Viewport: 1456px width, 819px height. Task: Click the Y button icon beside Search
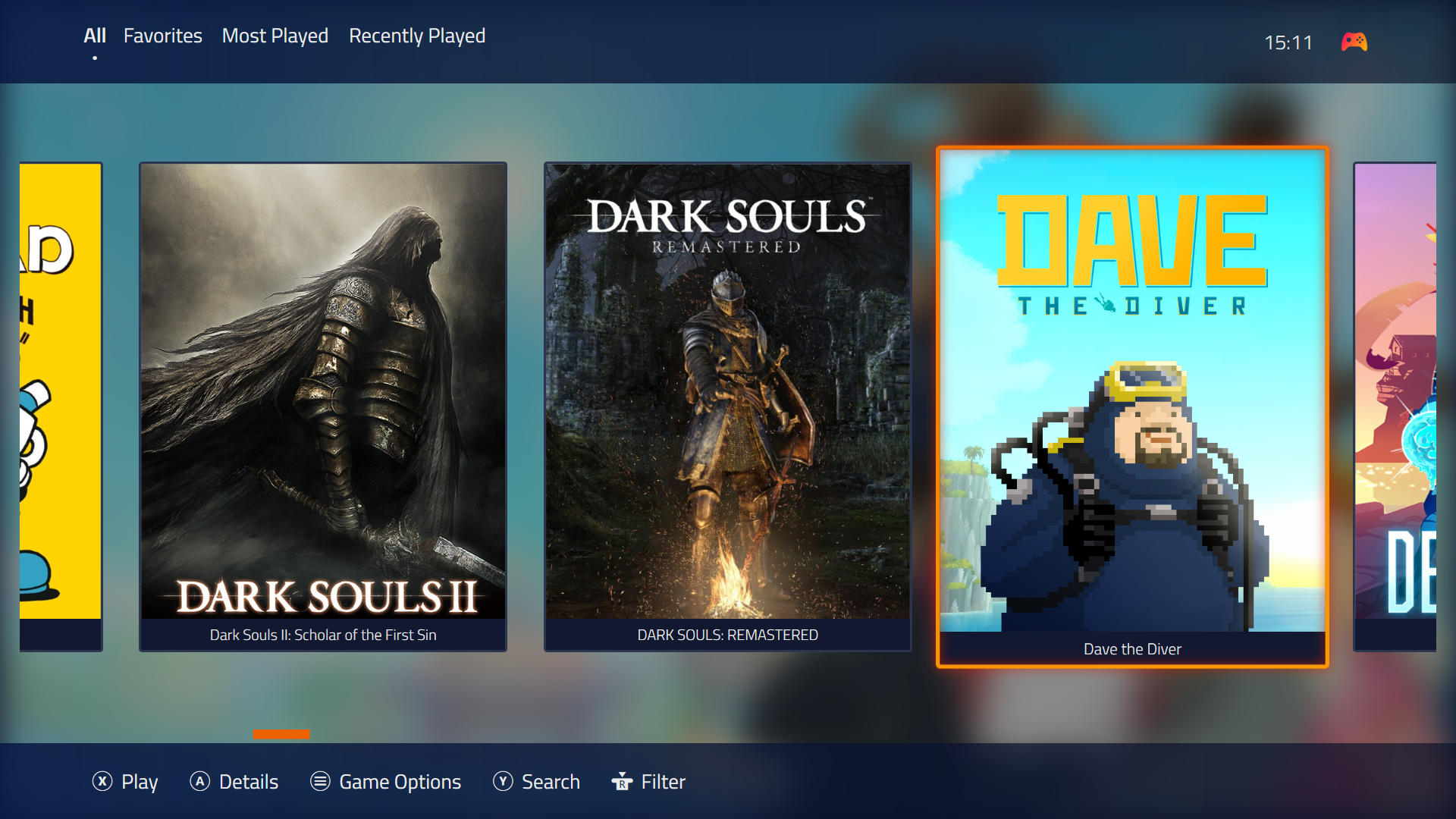[503, 781]
